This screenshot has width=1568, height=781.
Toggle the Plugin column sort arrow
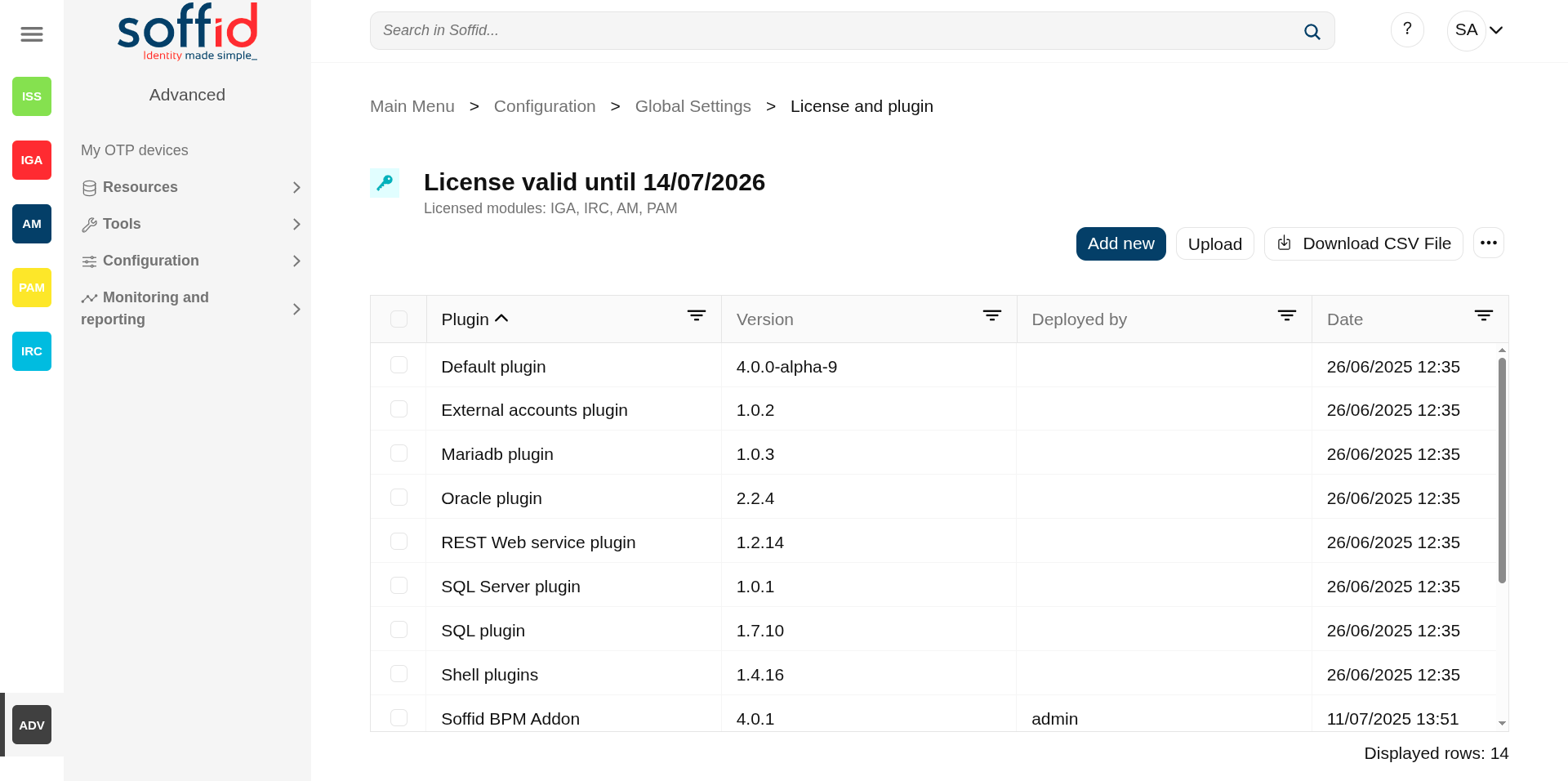coord(501,319)
